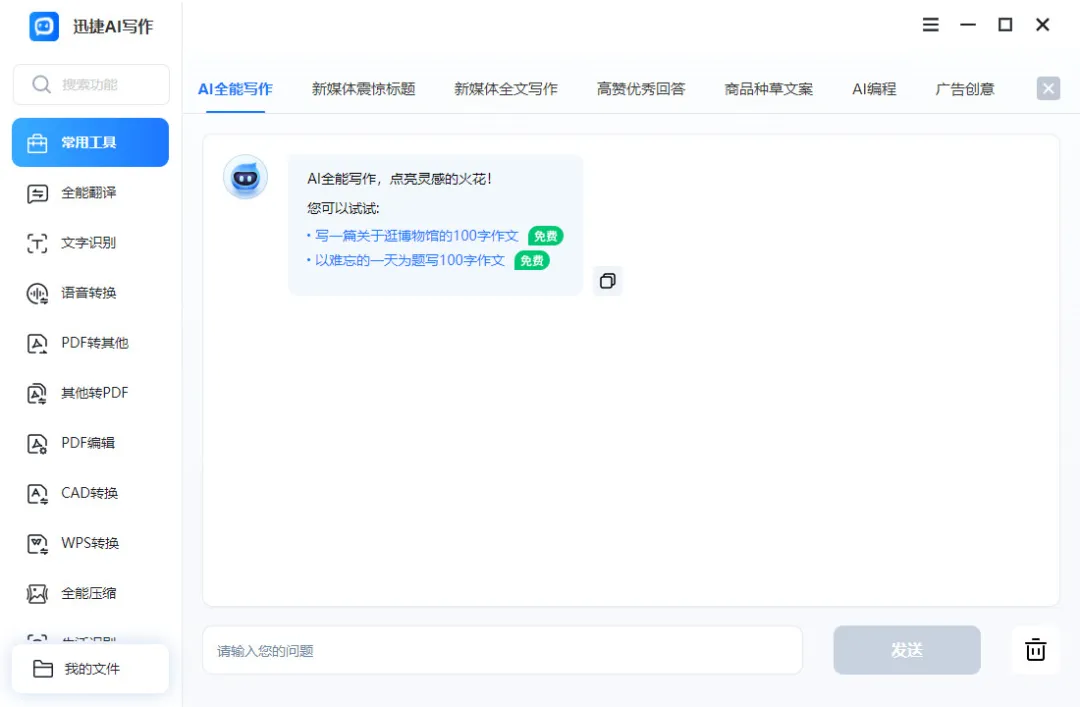Open 我的文件 to view files
The height and width of the screenshot is (707, 1080).
click(88, 668)
